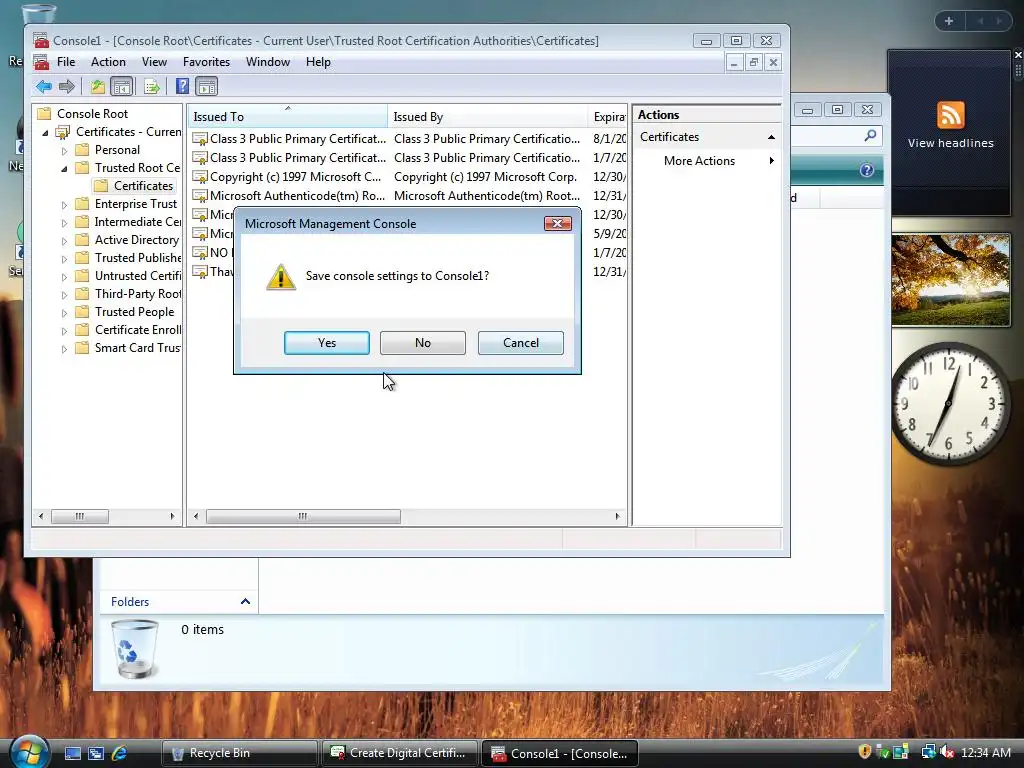Screen dimensions: 1024x768
Task: Open Help via blue question mark icon
Action: pyautogui.click(x=182, y=86)
